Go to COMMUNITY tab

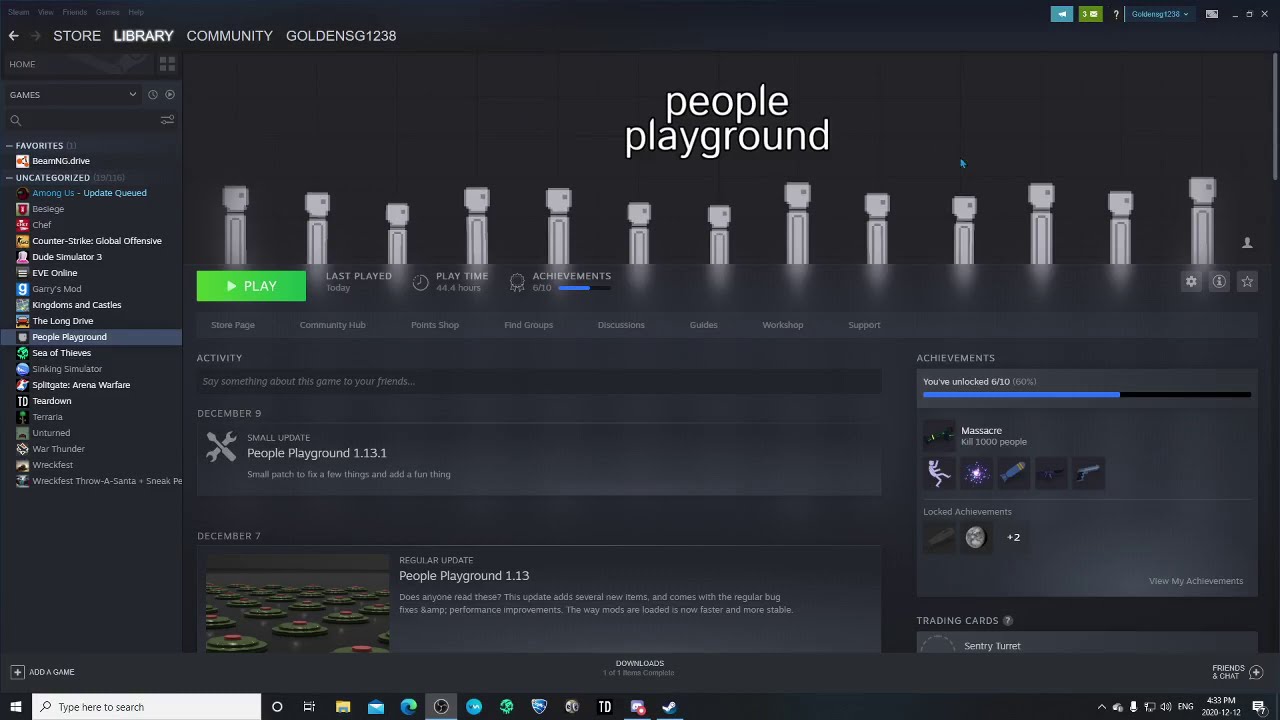[x=229, y=36]
